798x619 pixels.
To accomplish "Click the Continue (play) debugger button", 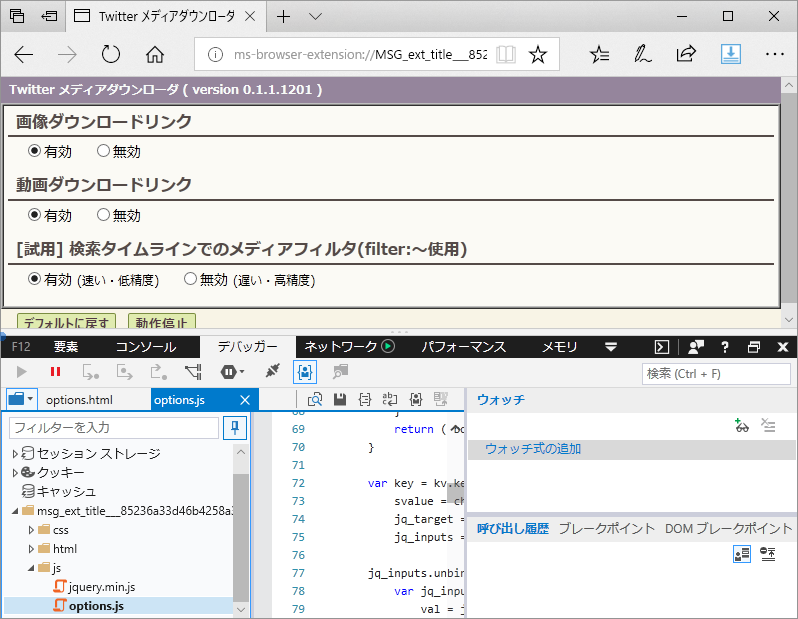I will [x=21, y=373].
